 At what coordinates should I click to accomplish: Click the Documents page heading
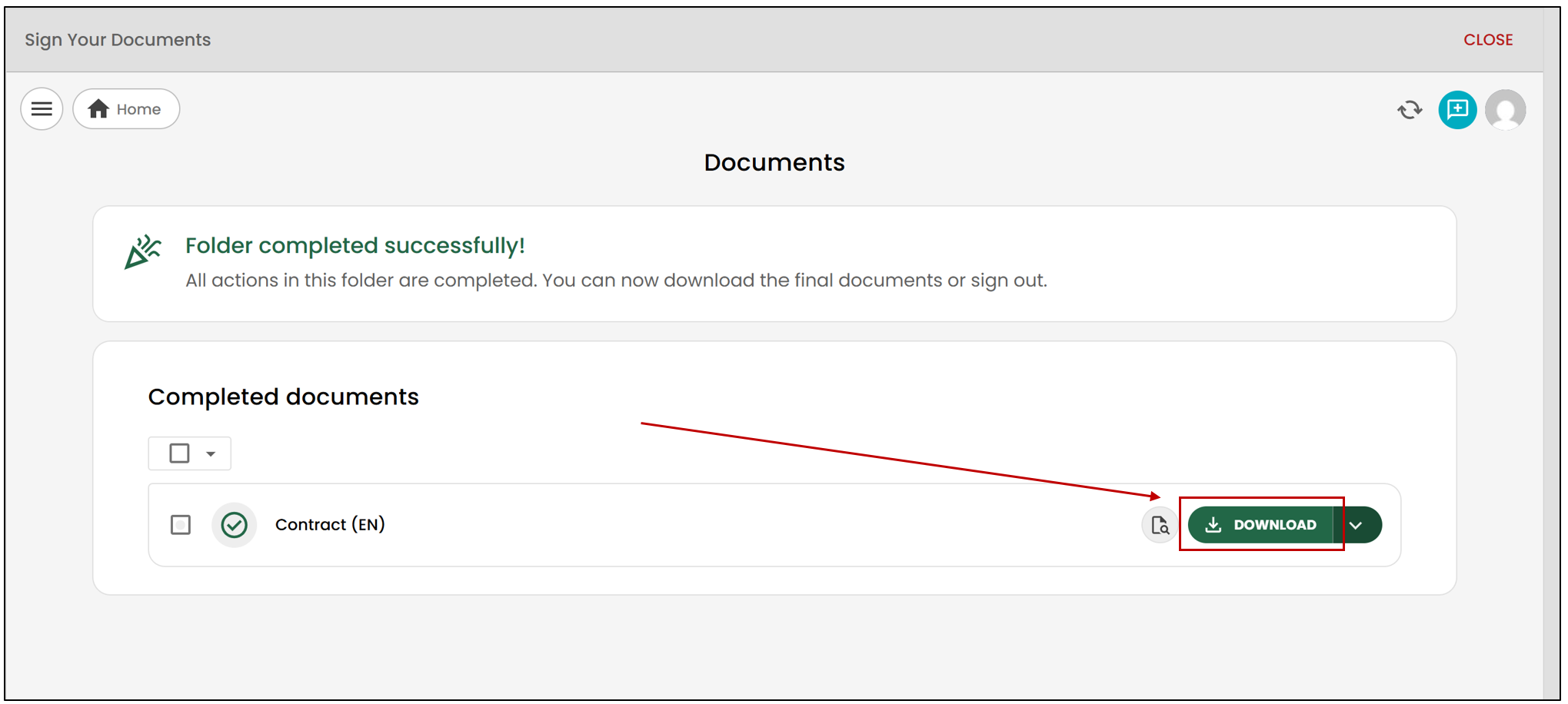(774, 163)
